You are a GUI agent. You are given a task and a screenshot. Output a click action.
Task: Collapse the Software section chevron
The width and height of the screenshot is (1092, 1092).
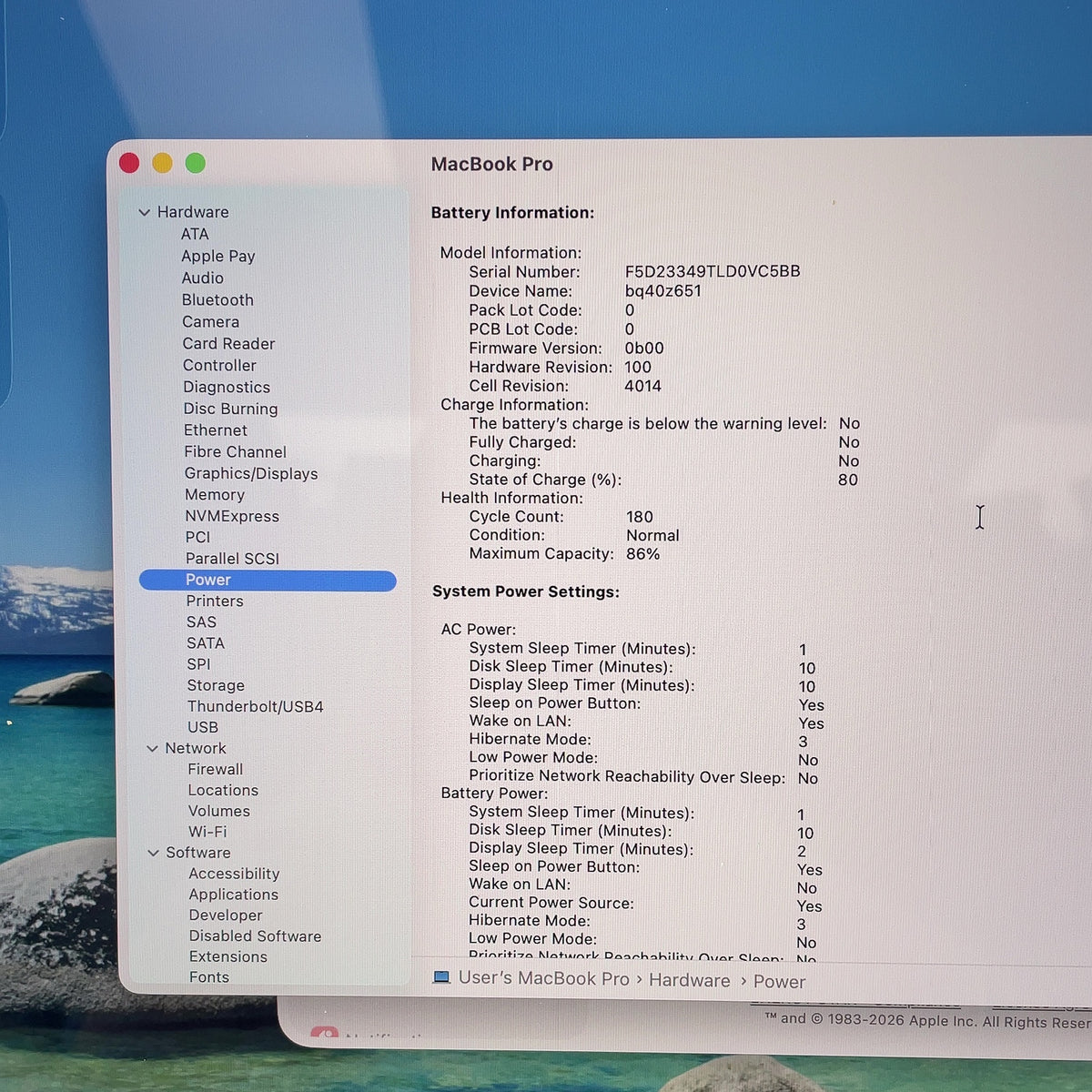[x=153, y=853]
